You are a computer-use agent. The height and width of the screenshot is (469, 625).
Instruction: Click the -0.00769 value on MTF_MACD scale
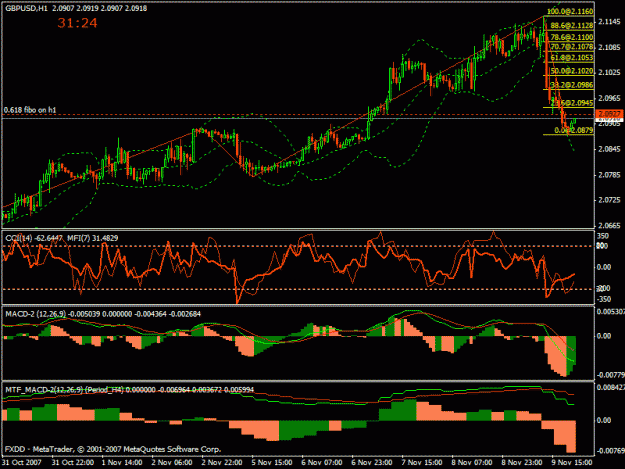pos(610,451)
